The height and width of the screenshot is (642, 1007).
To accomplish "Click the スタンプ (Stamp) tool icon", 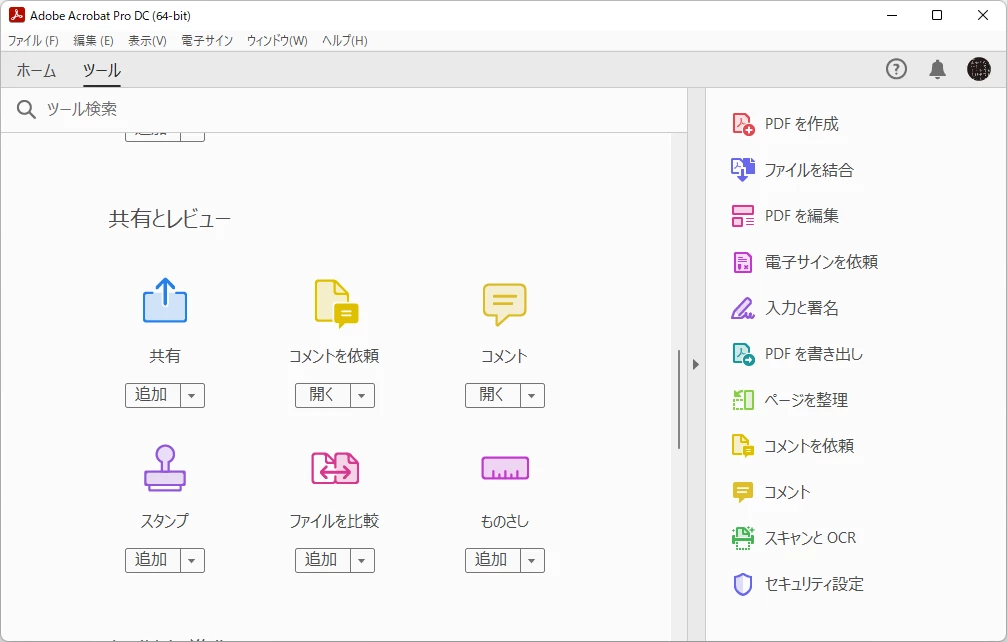I will coord(165,468).
